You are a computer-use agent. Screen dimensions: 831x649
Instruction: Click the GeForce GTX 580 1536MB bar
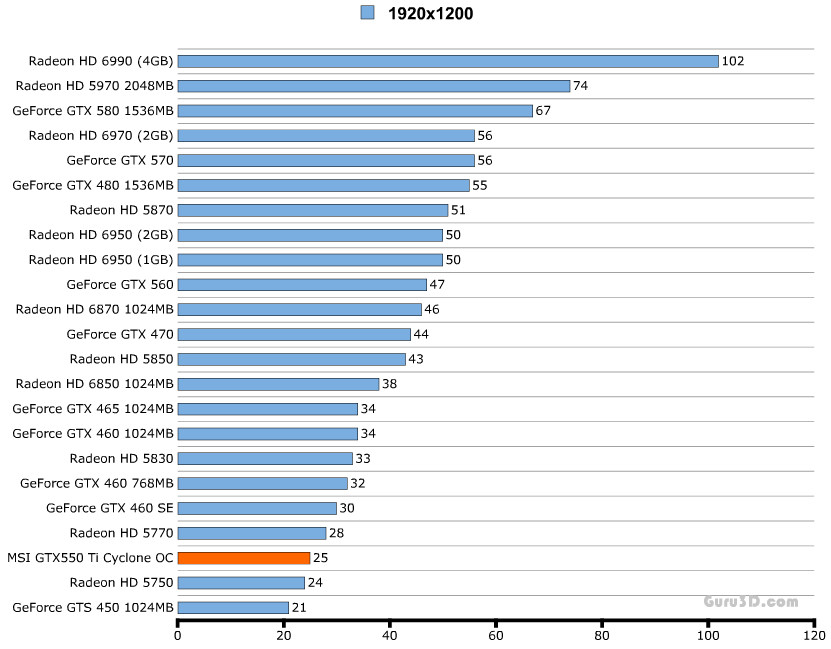click(x=355, y=111)
